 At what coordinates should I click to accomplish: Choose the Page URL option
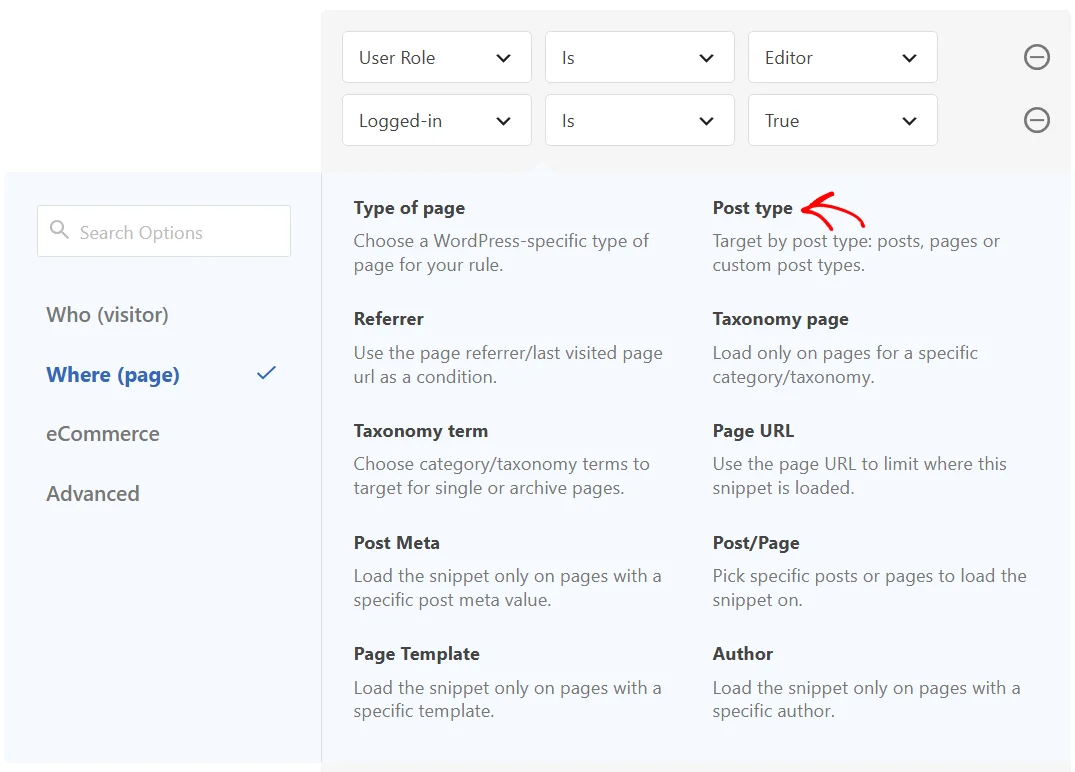(x=753, y=431)
